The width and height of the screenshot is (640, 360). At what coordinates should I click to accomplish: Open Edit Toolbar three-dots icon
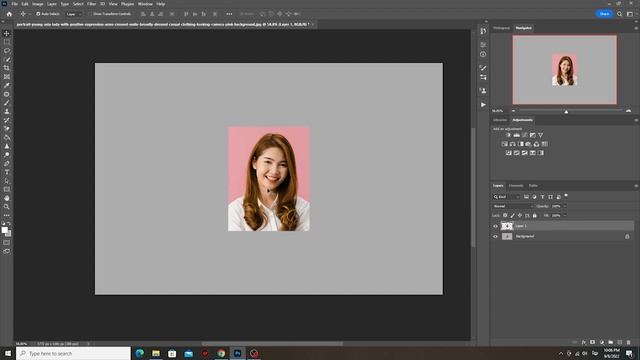pyautogui.click(x=7, y=215)
